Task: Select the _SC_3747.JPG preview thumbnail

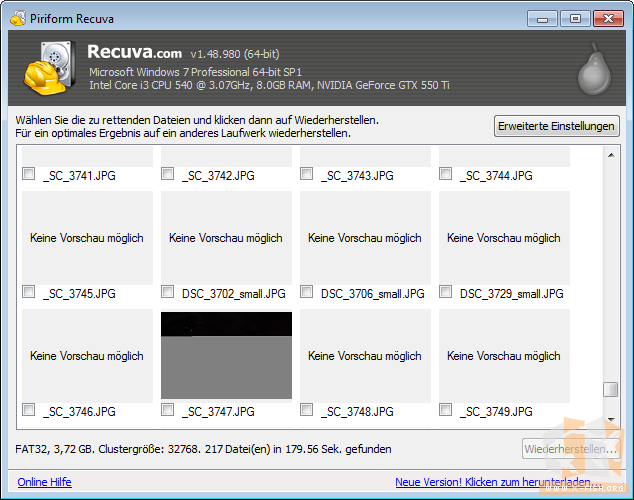Action: (x=226, y=355)
